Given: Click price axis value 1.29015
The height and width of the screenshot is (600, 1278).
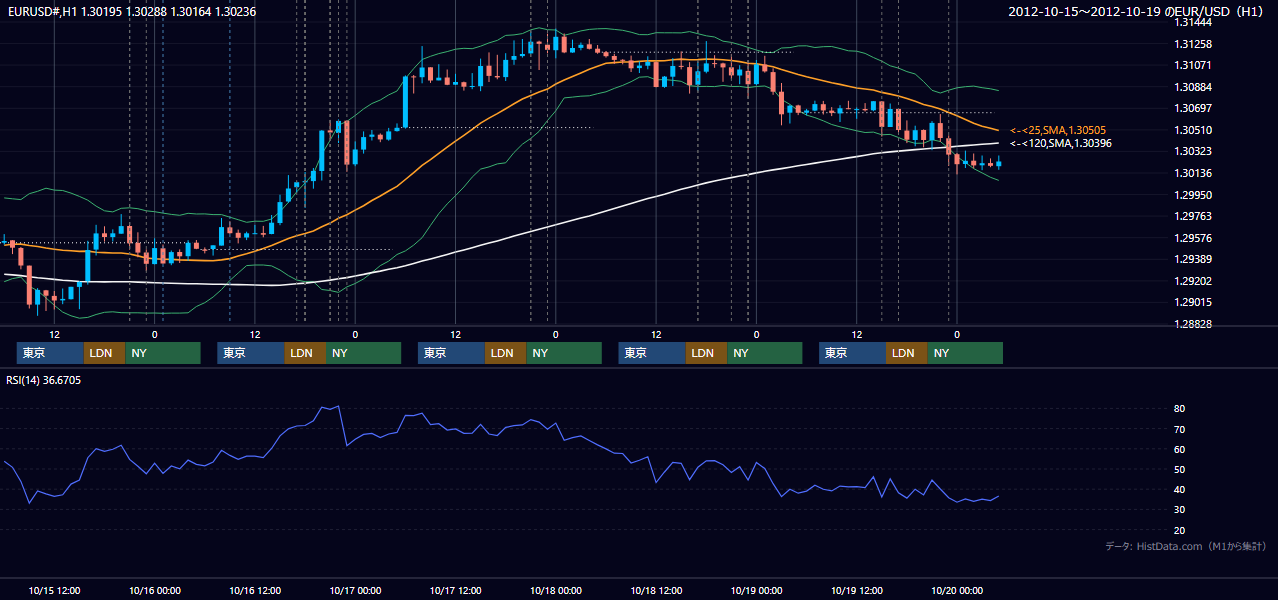Looking at the screenshot, I should 1192,302.
